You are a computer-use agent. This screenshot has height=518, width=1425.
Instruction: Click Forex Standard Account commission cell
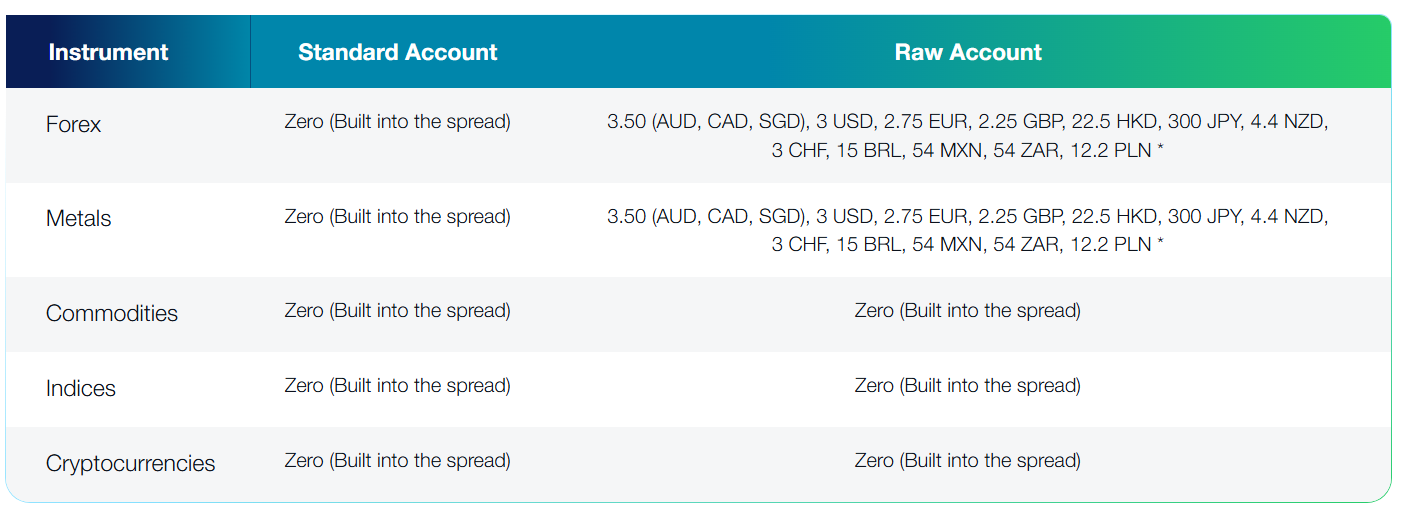click(397, 122)
